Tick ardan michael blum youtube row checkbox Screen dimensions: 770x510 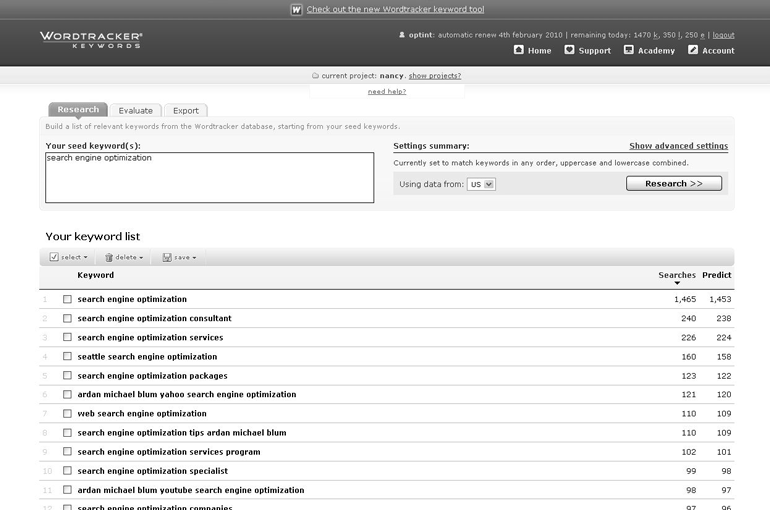click(67, 490)
